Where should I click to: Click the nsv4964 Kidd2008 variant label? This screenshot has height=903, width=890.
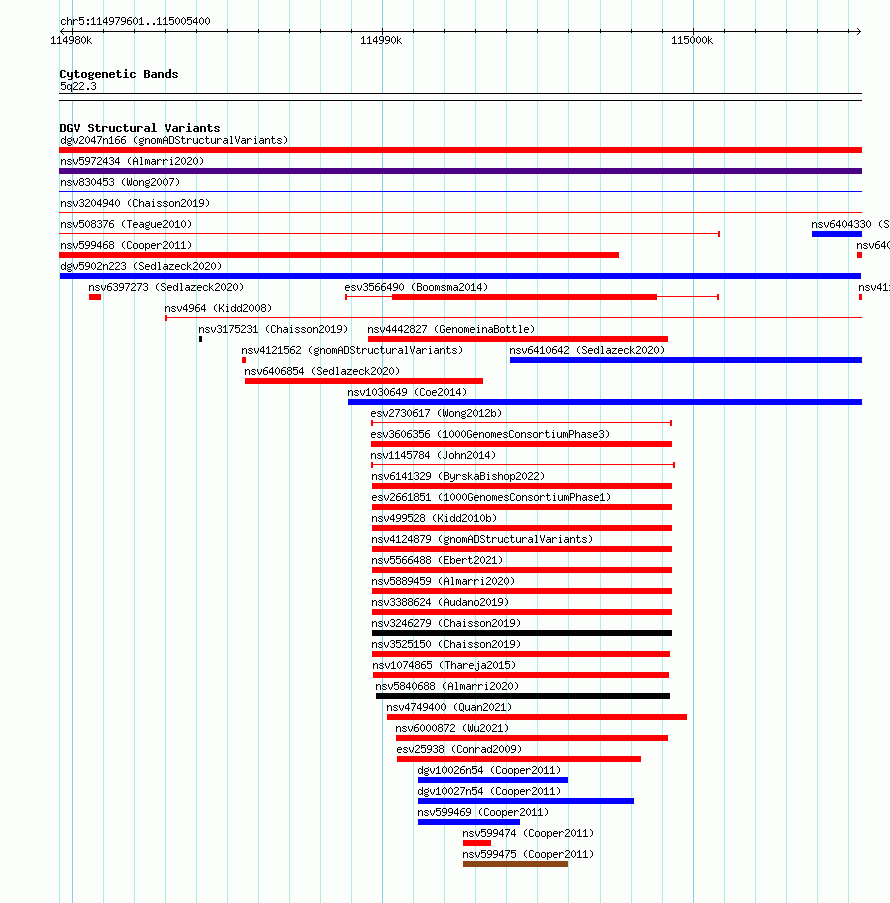tap(218, 308)
